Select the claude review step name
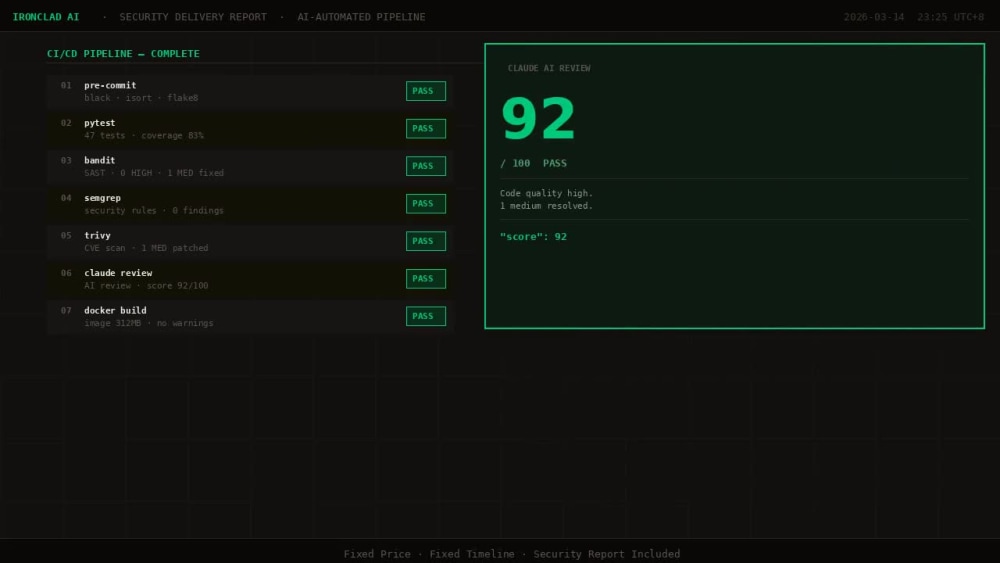This screenshot has height=563, width=1000. tap(118, 273)
